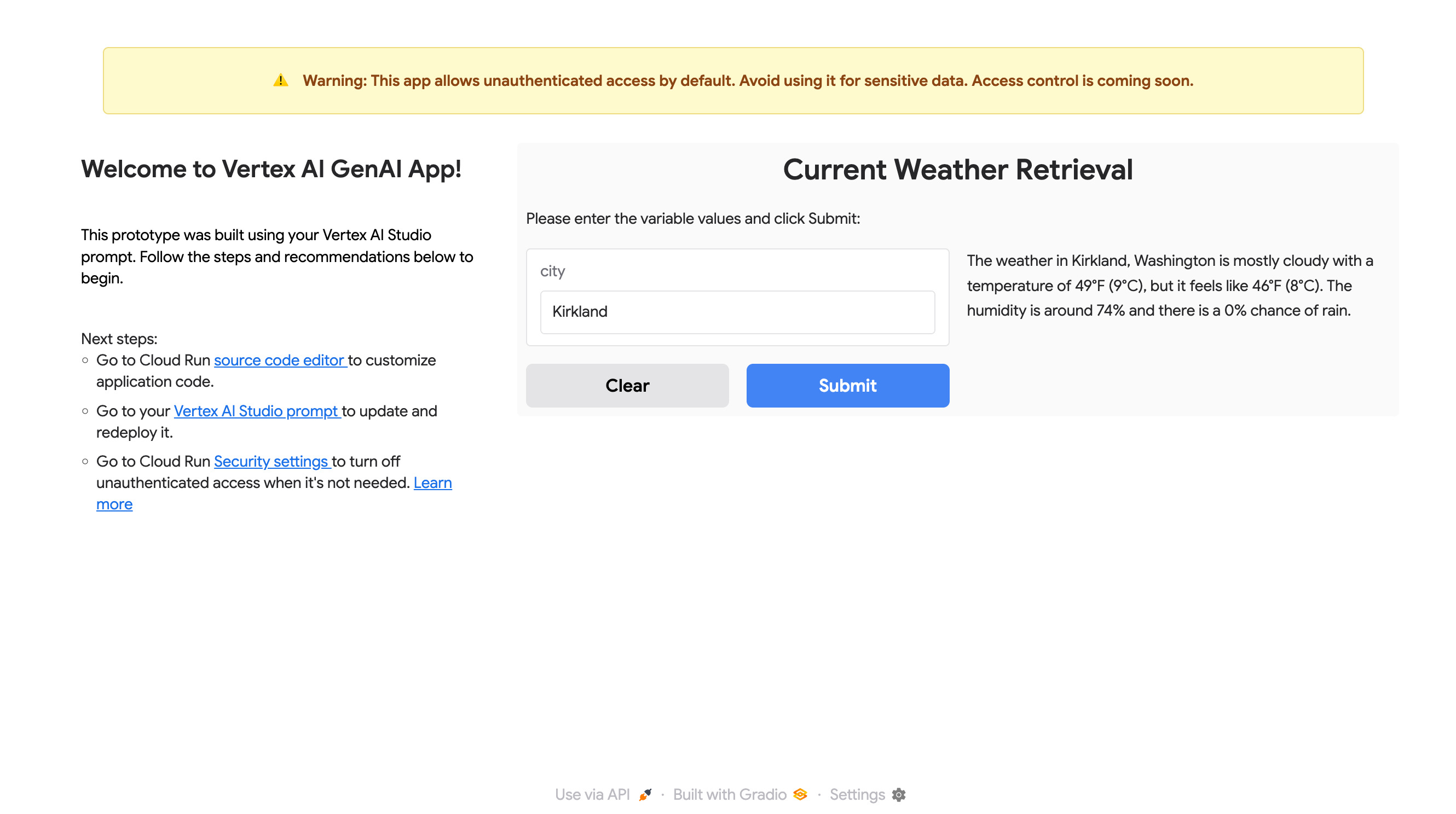Click the Welcome to Vertex AI GenAI App heading
The image size is (1456, 814).
(x=271, y=169)
